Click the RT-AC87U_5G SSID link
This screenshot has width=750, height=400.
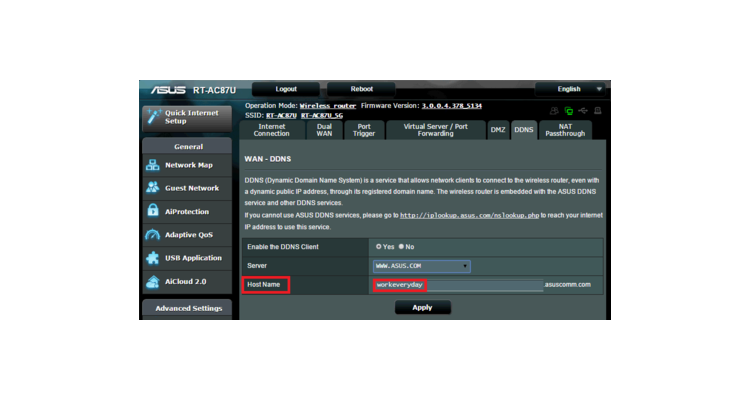(322, 115)
